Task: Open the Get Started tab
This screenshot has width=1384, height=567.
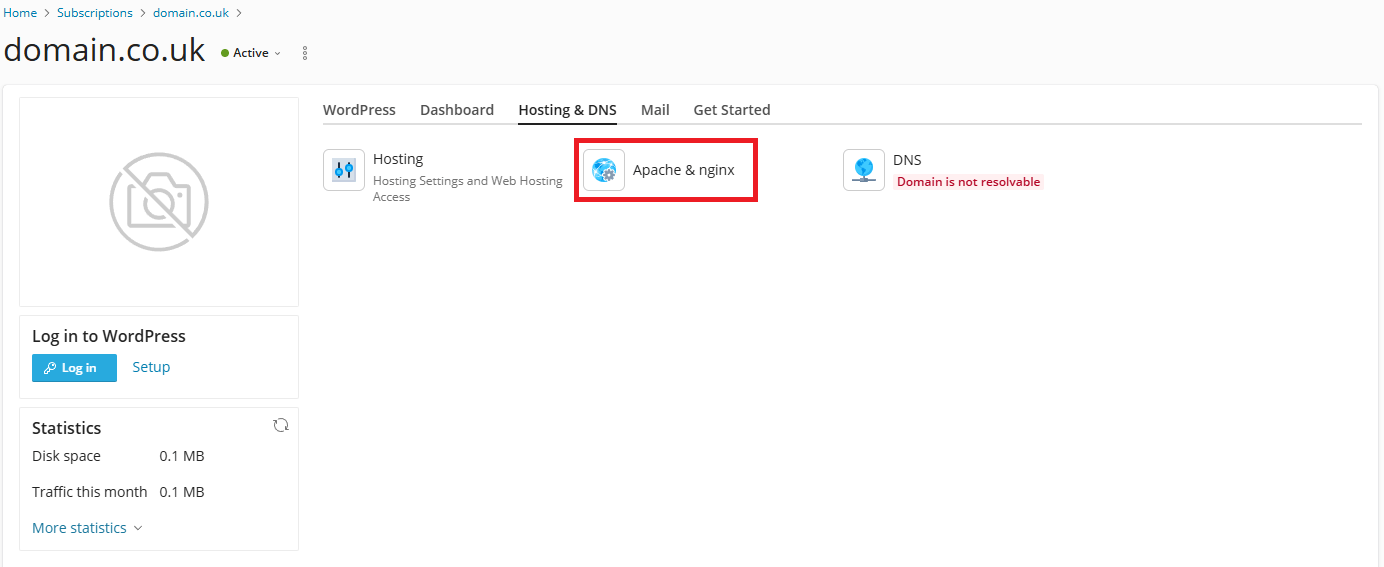Action: 732,110
